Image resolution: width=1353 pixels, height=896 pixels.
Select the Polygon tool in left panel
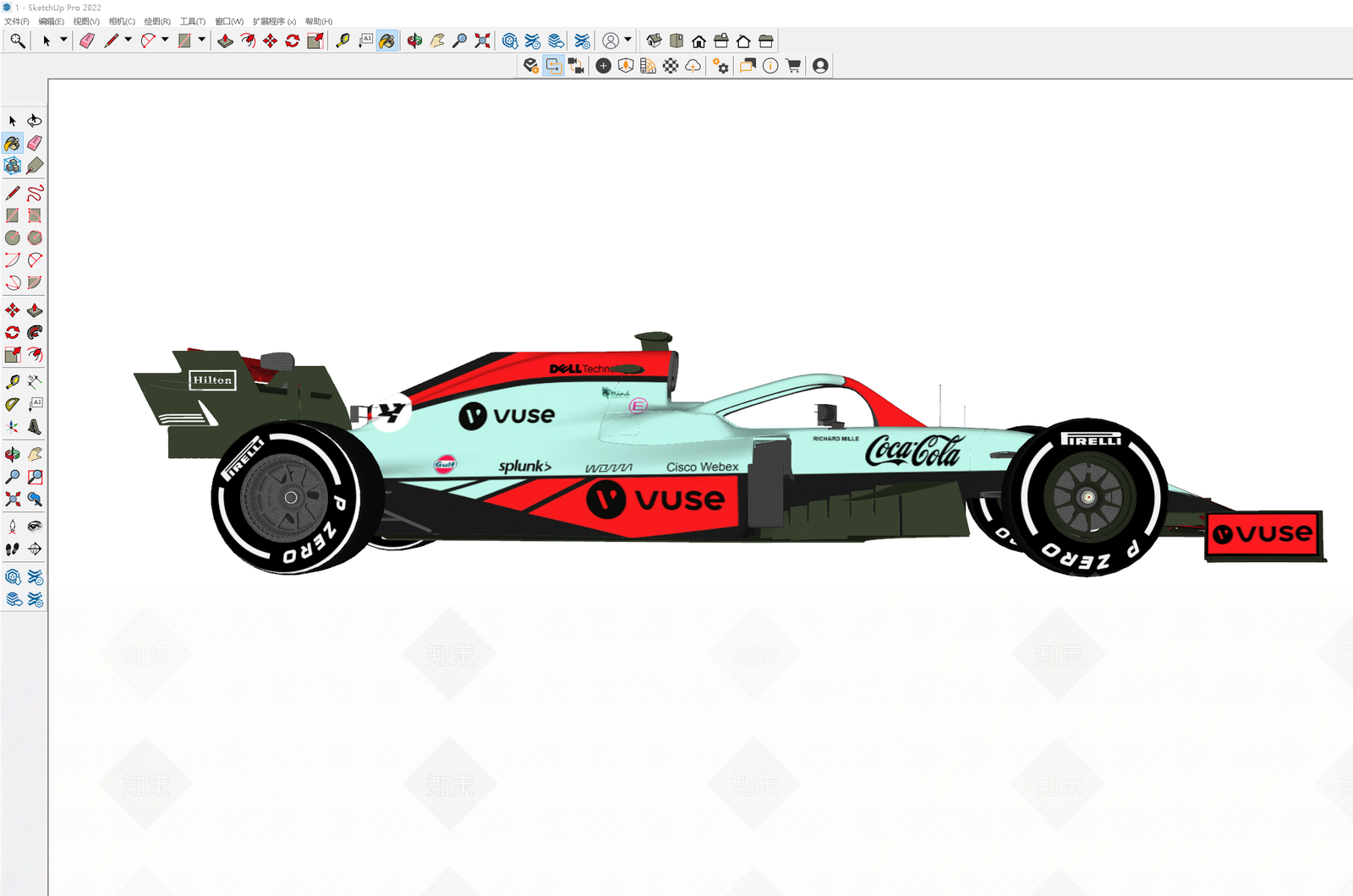[35, 238]
